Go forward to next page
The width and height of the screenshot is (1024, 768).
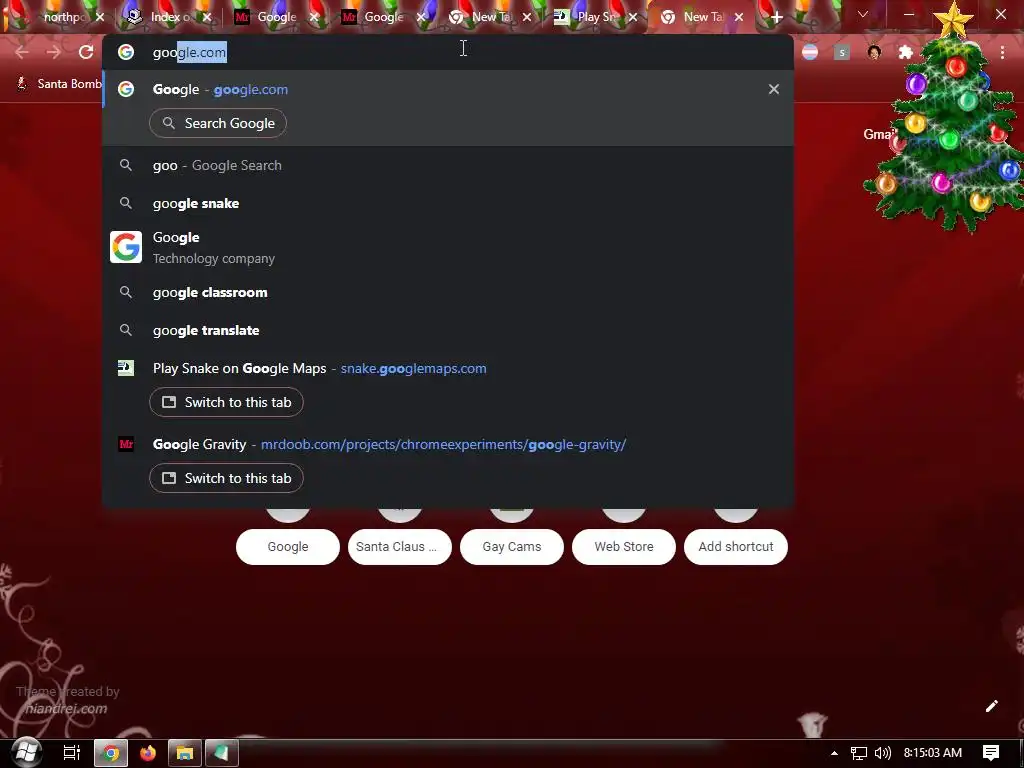click(54, 52)
